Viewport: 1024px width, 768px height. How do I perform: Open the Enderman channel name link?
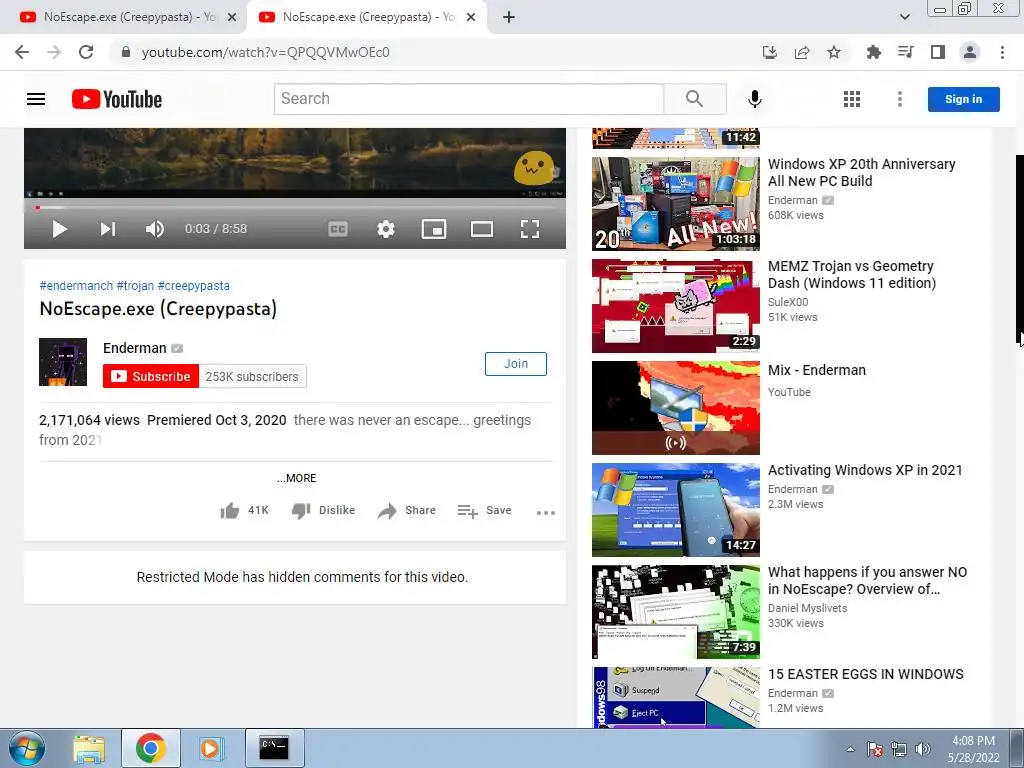[x=135, y=348]
